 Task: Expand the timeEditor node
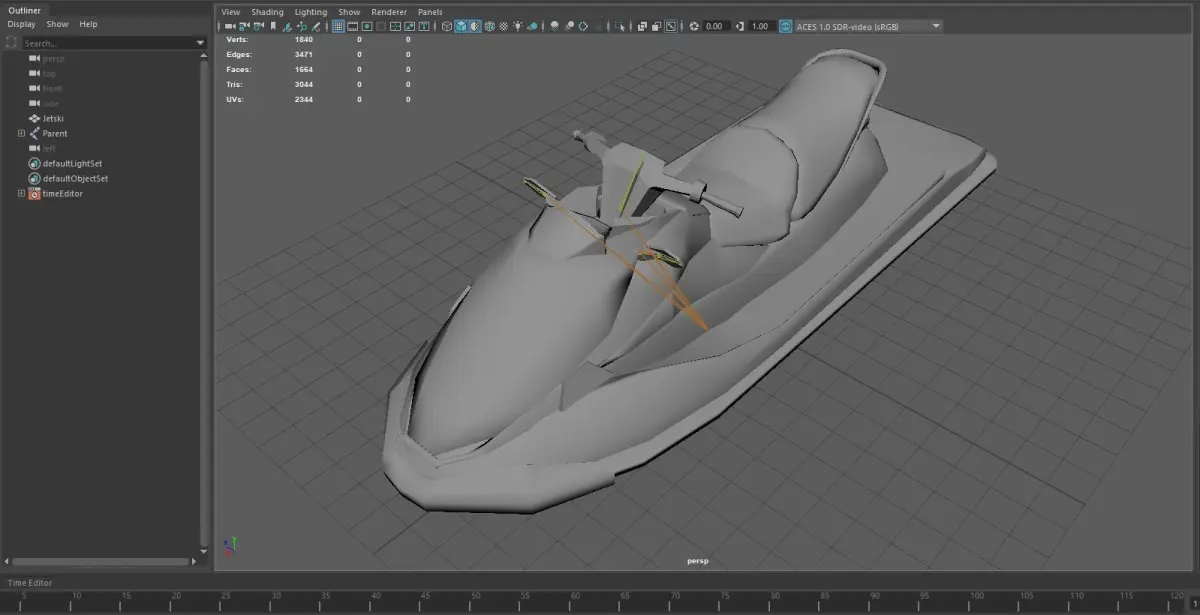(x=21, y=193)
